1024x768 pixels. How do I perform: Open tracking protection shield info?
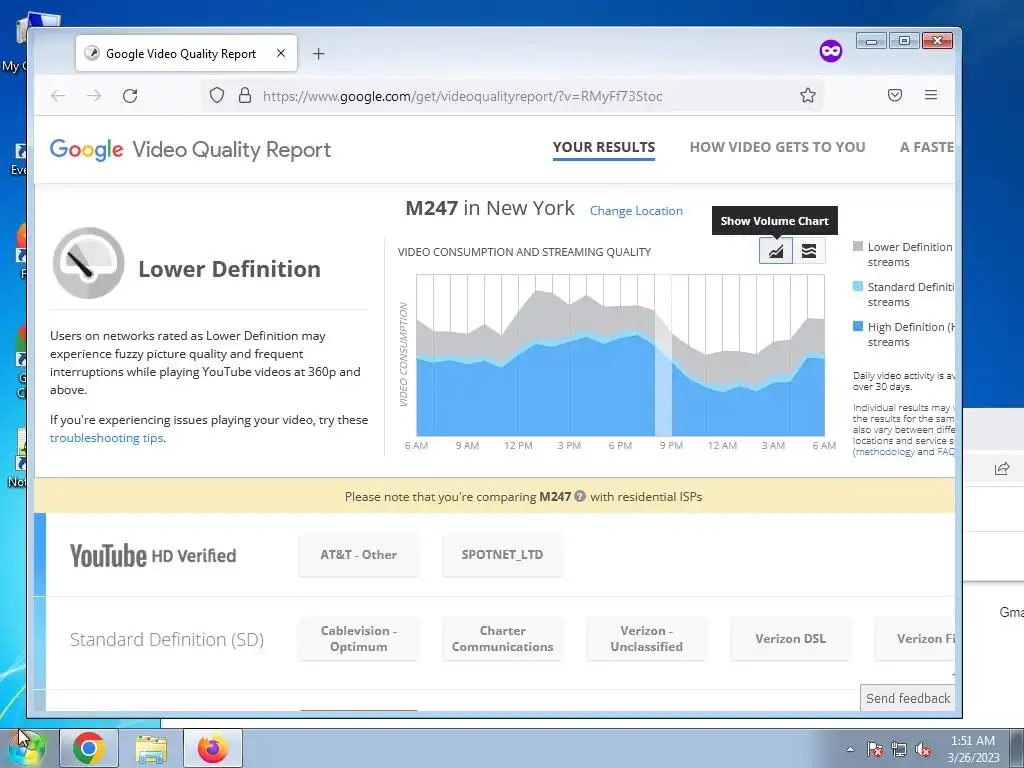click(x=217, y=96)
